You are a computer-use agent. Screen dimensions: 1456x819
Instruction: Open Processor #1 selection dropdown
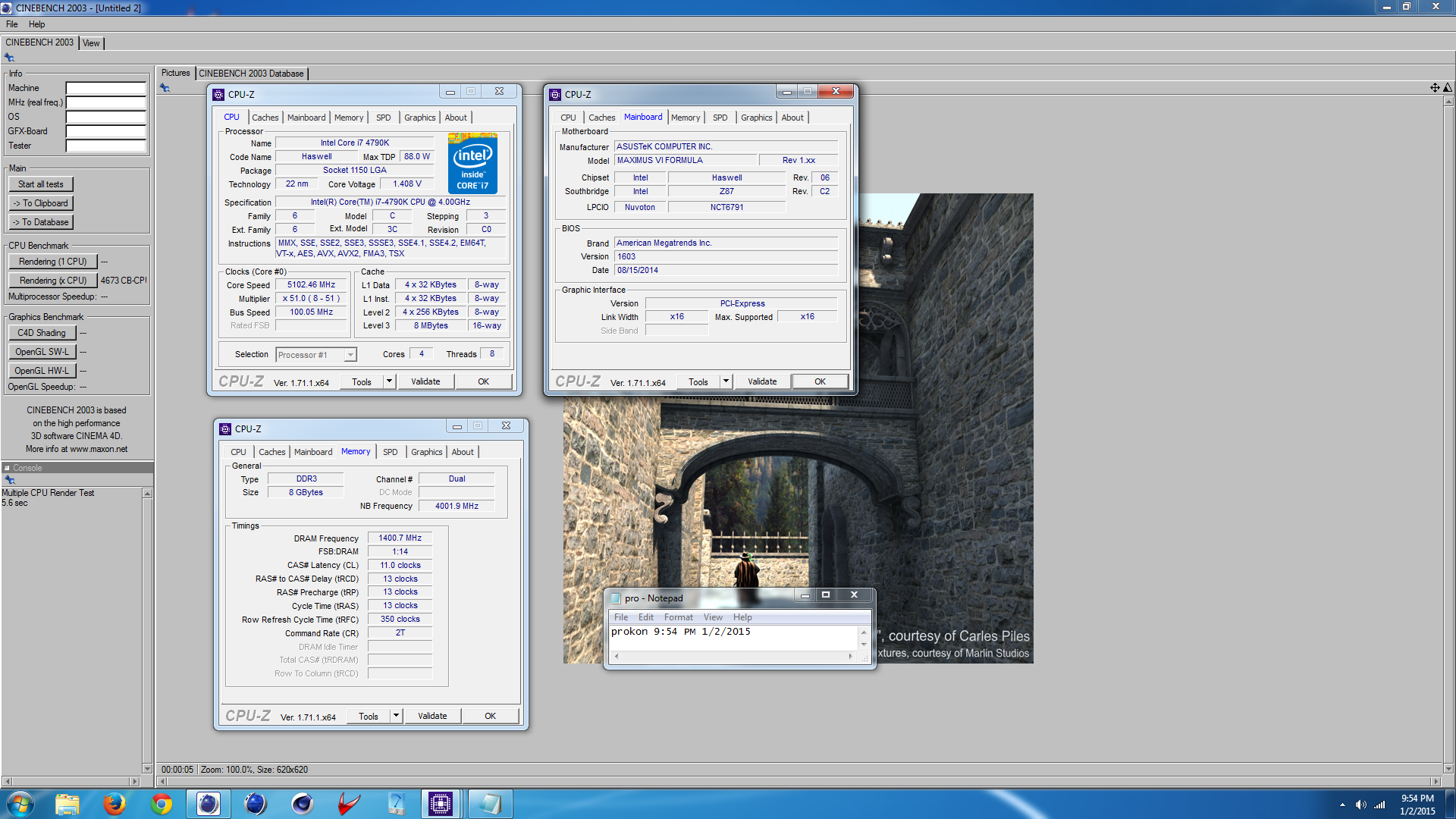[316, 355]
